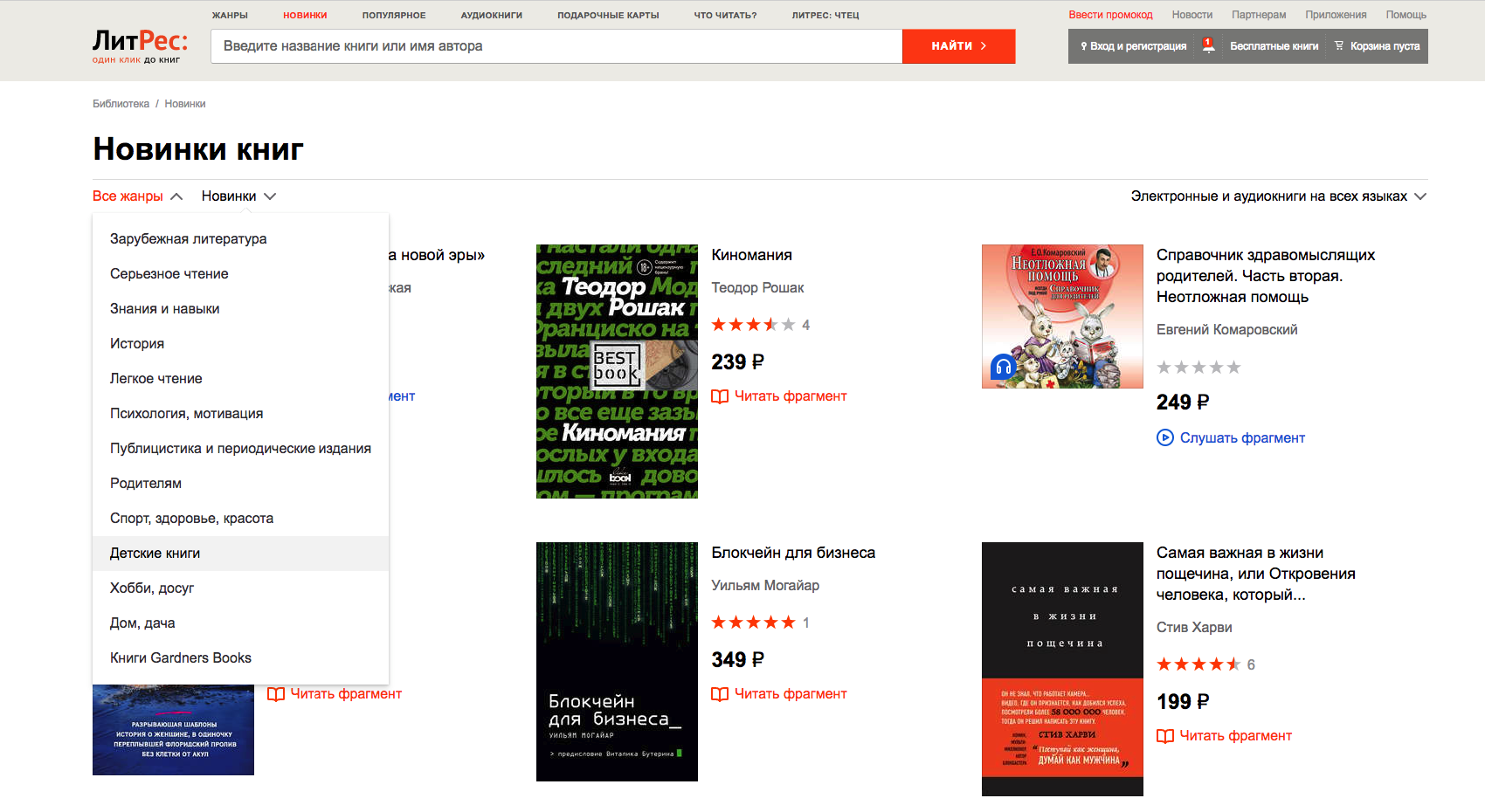Open ПОДАРОЧНЫЕ КАРТЫ page

tap(608, 16)
